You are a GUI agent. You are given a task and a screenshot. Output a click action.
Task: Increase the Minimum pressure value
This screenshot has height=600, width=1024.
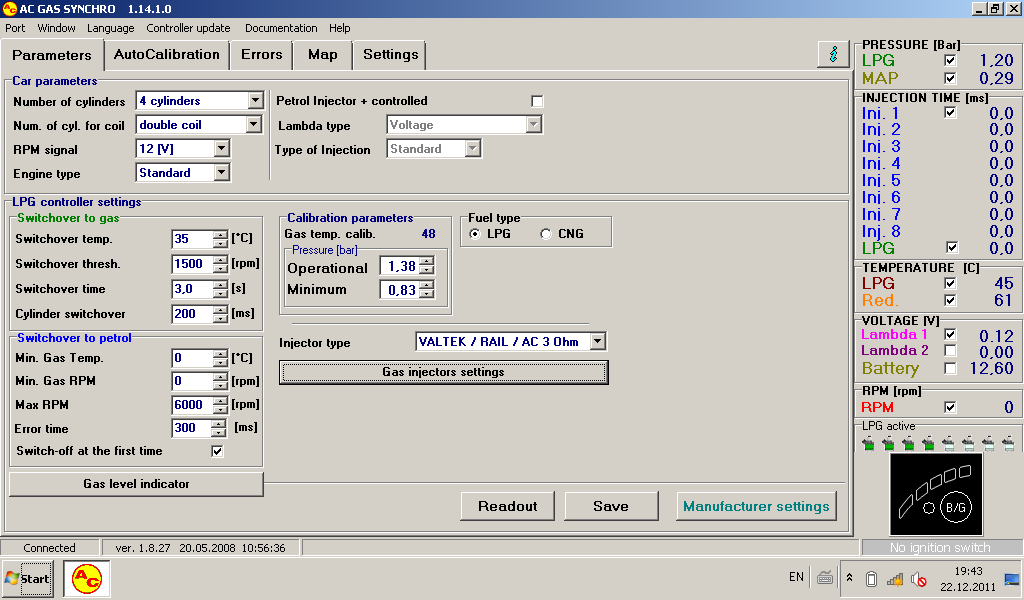coord(426,285)
